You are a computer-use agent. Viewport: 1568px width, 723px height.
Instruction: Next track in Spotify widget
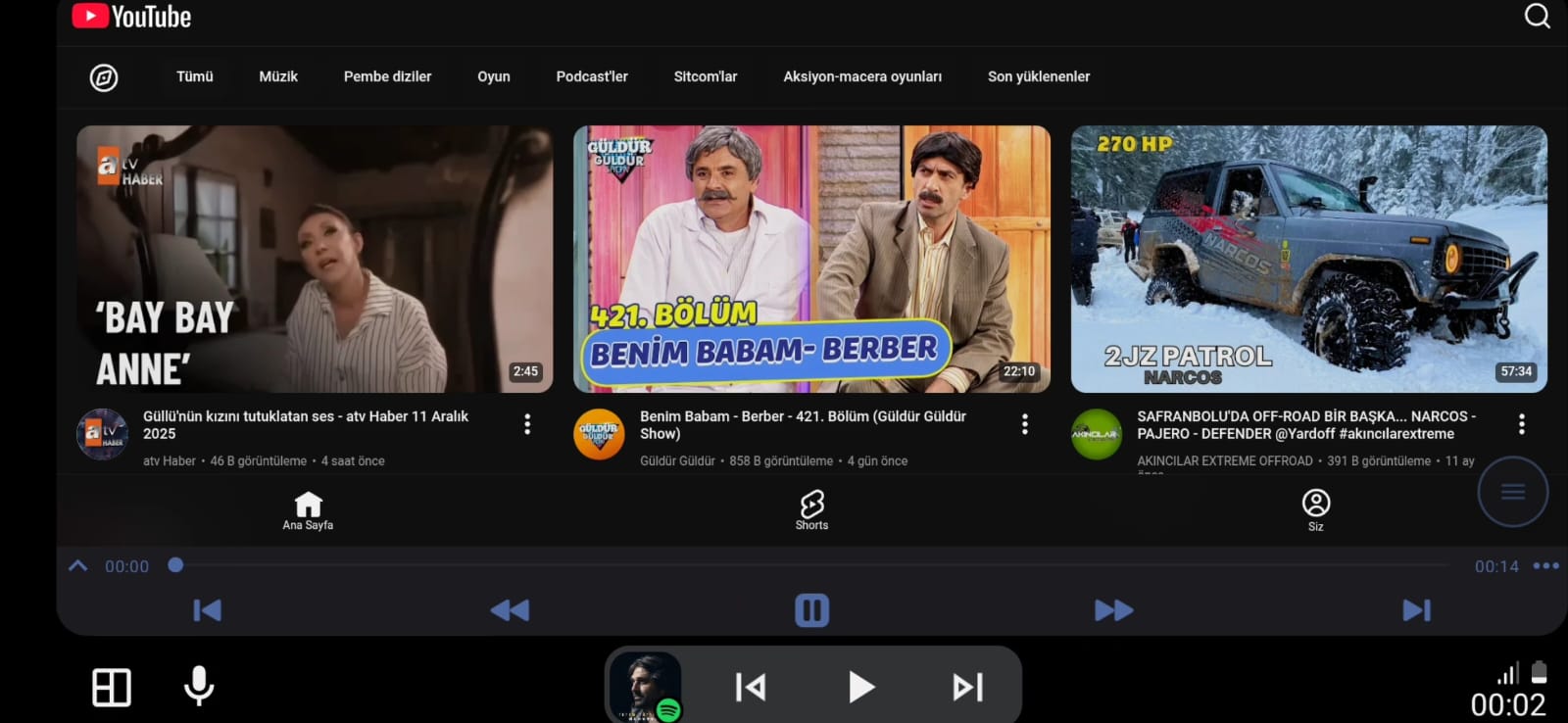pyautogui.click(x=968, y=687)
